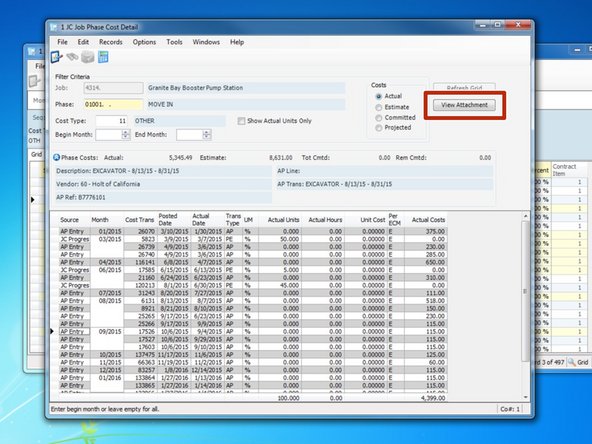Click the Begin Month spinner arrows
Viewport: 592px width, 444px height.
[x=126, y=134]
